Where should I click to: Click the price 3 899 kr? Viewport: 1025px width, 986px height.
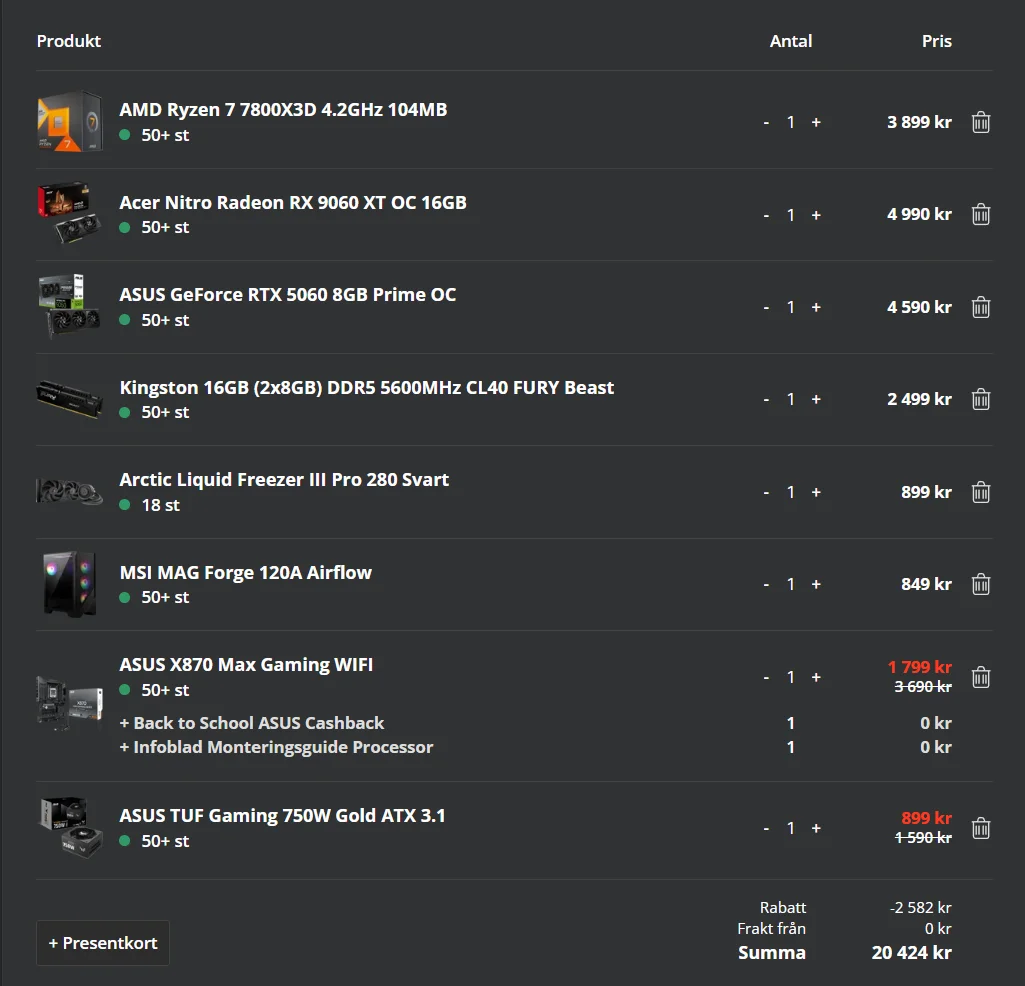pyautogui.click(x=919, y=122)
